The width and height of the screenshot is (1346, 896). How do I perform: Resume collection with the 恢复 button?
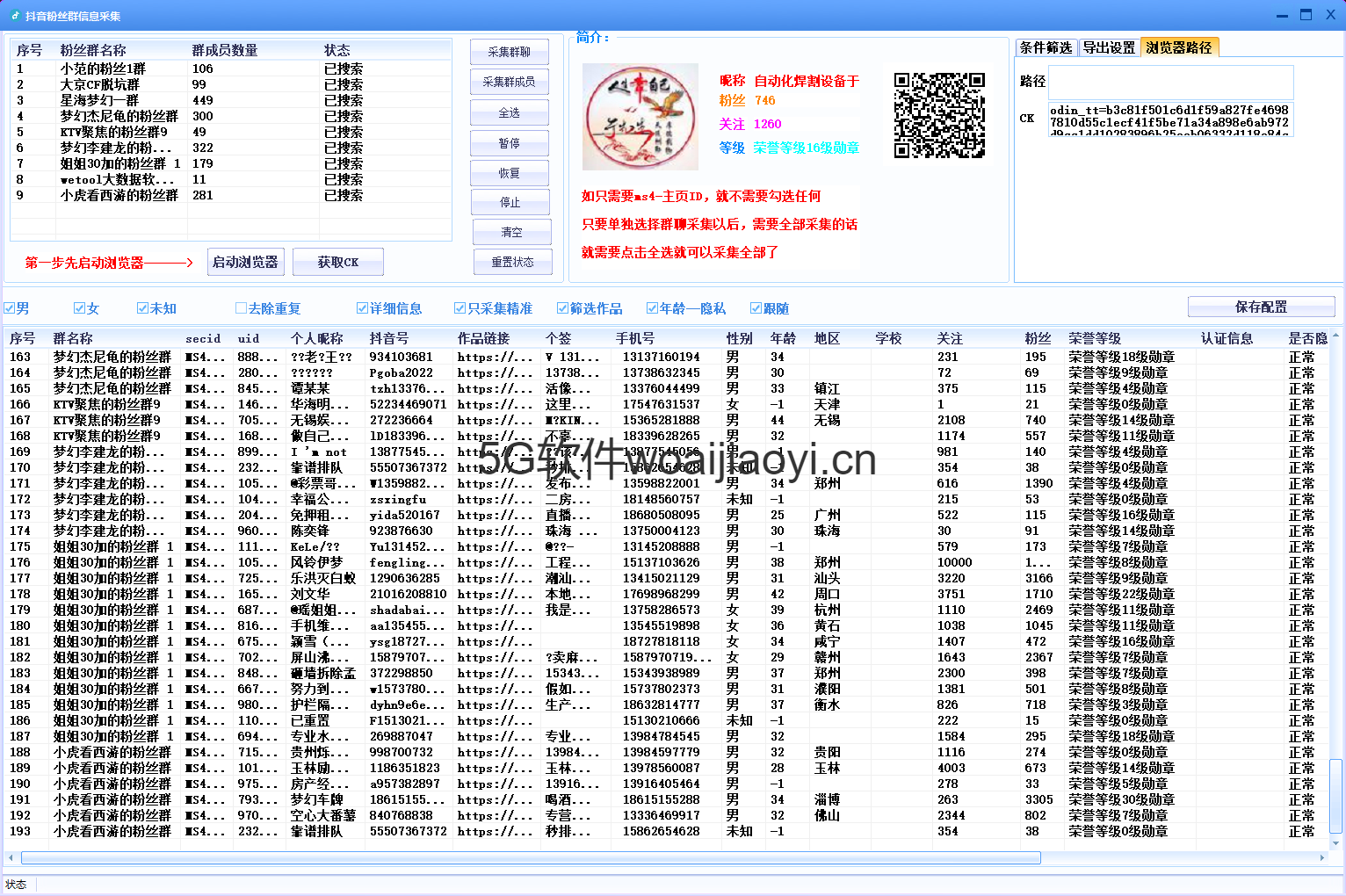tap(510, 173)
